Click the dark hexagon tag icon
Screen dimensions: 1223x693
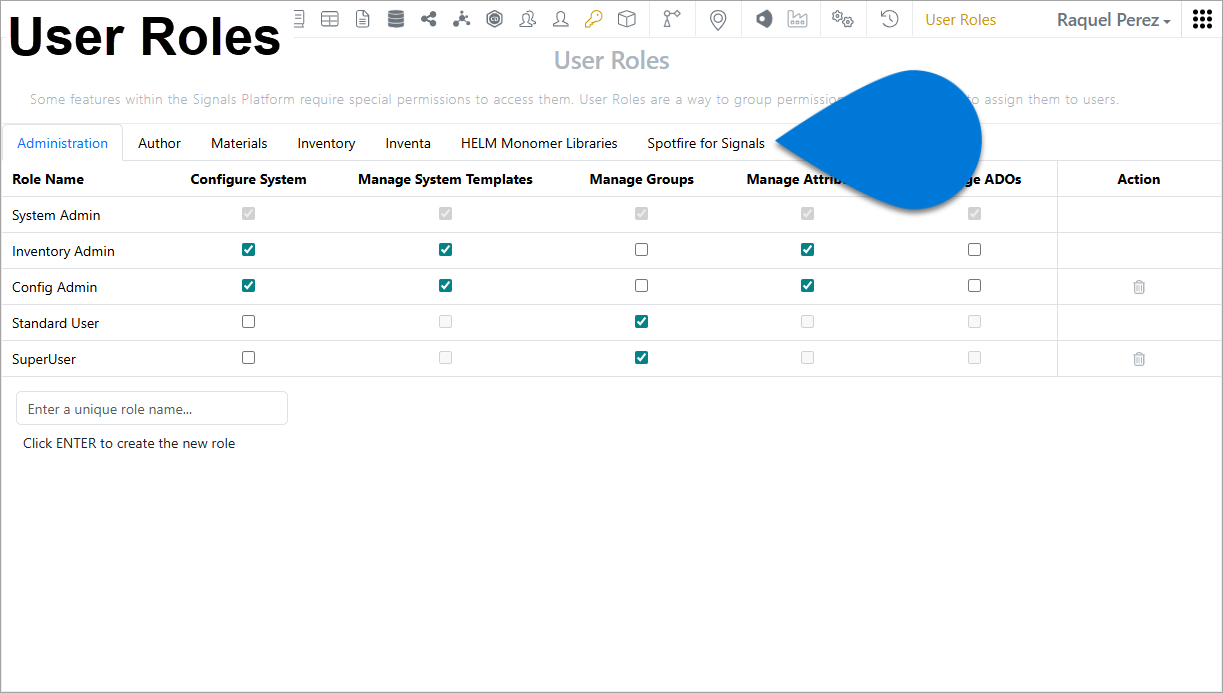point(764,19)
